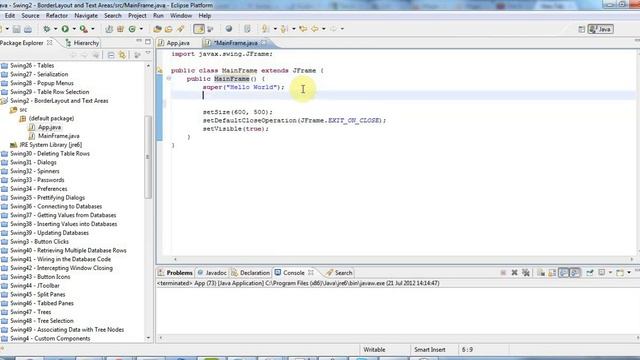640x360 pixels.
Task: Open the Navigate menu
Action: click(86, 16)
